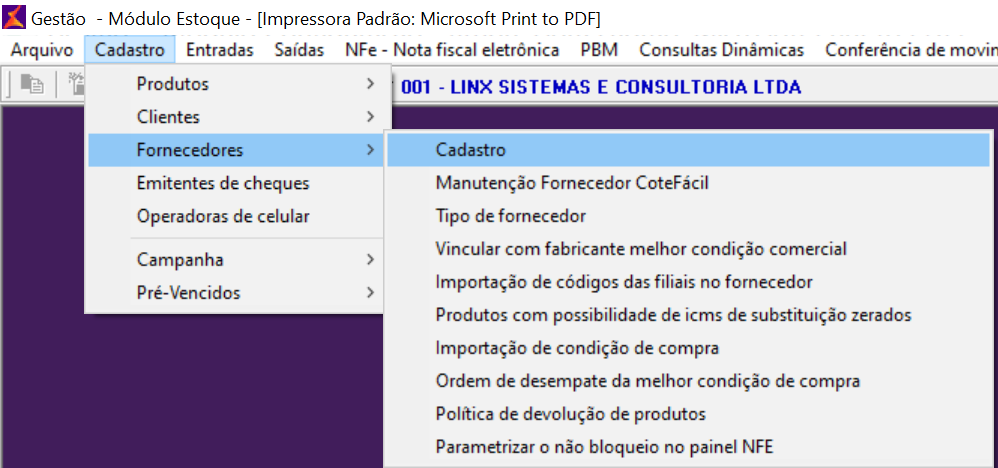The image size is (998, 468).
Task: Click the Gestão application logo icon
Action: tap(15, 19)
